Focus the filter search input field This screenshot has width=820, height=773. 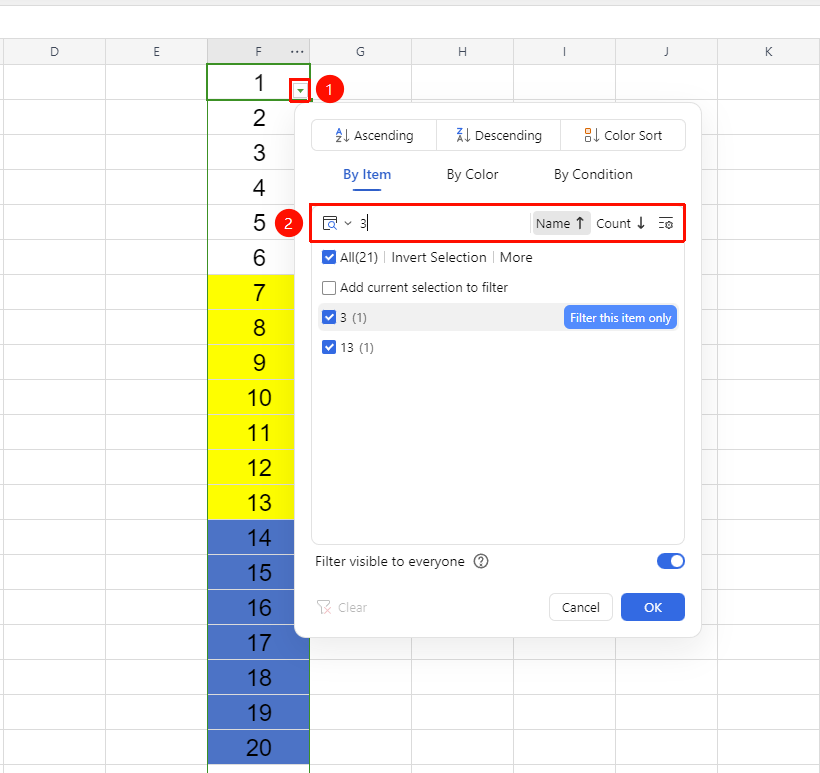tap(442, 223)
